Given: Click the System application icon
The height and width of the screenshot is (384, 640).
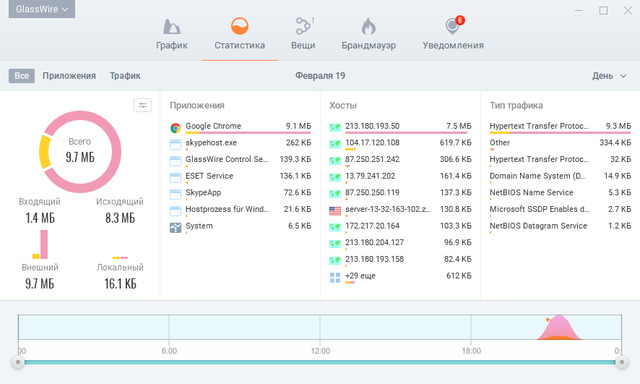Looking at the screenshot, I should (x=176, y=228).
